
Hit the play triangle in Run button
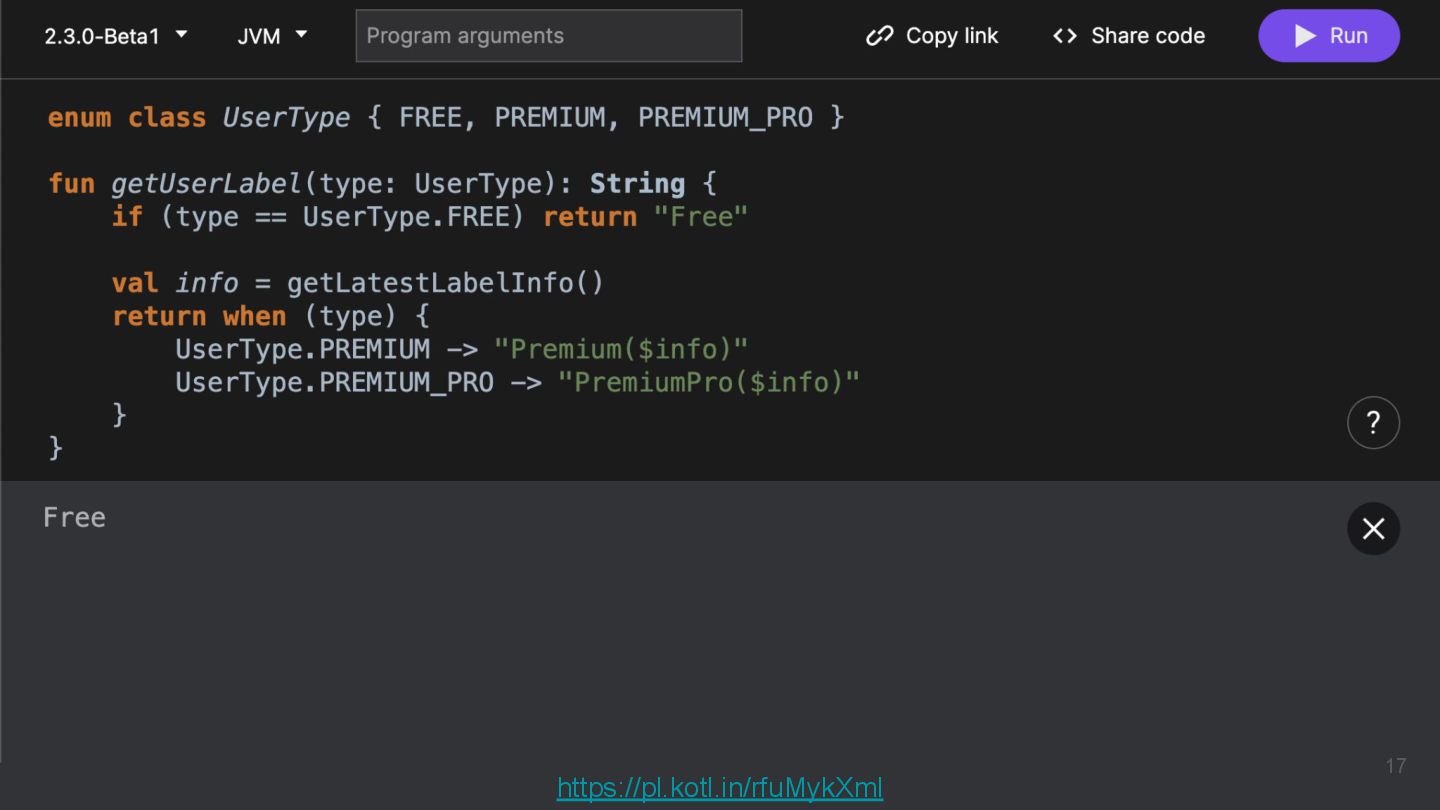[1305, 36]
